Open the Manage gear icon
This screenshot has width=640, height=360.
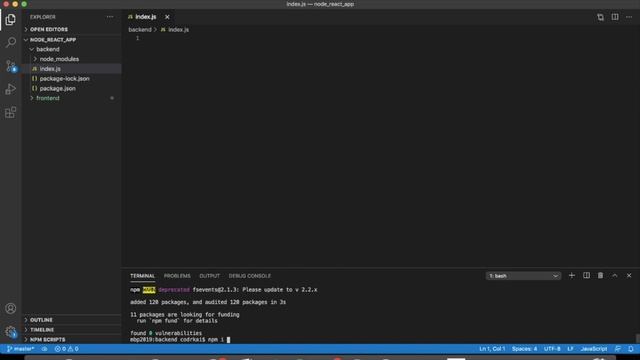coord(11,331)
